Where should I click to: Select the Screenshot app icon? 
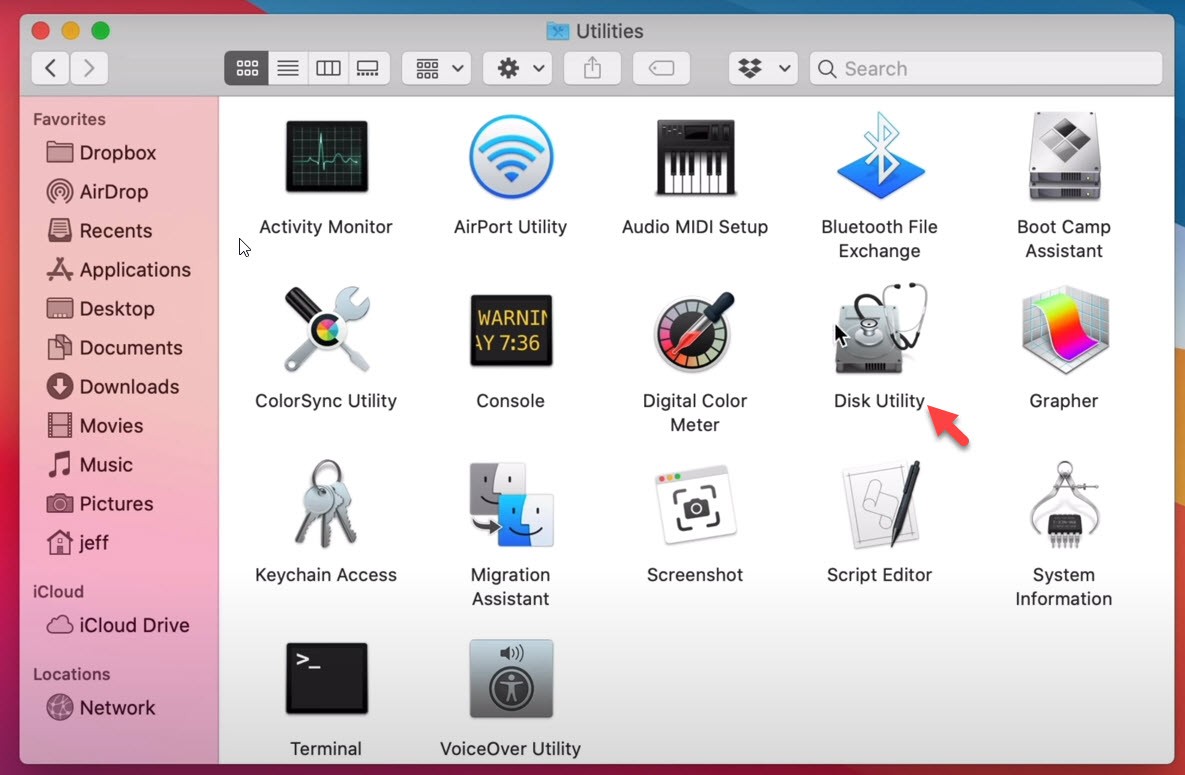[x=695, y=504]
